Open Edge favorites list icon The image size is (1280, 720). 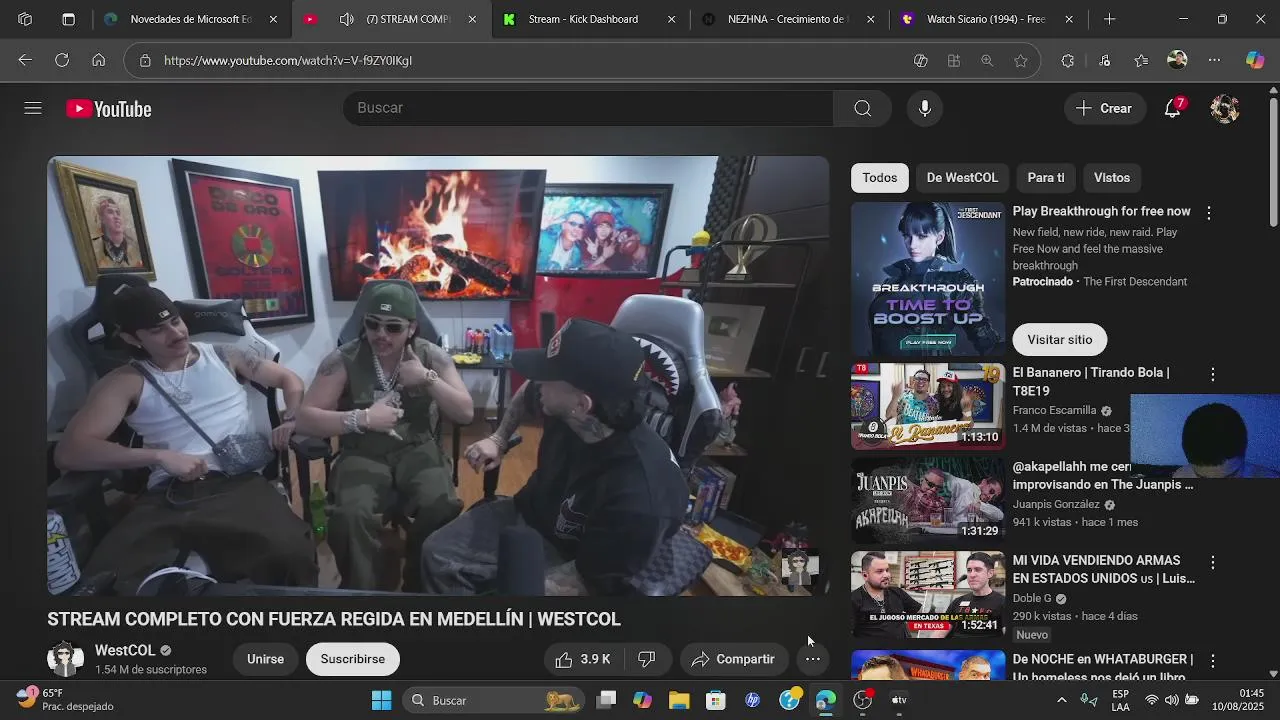click(x=1141, y=60)
